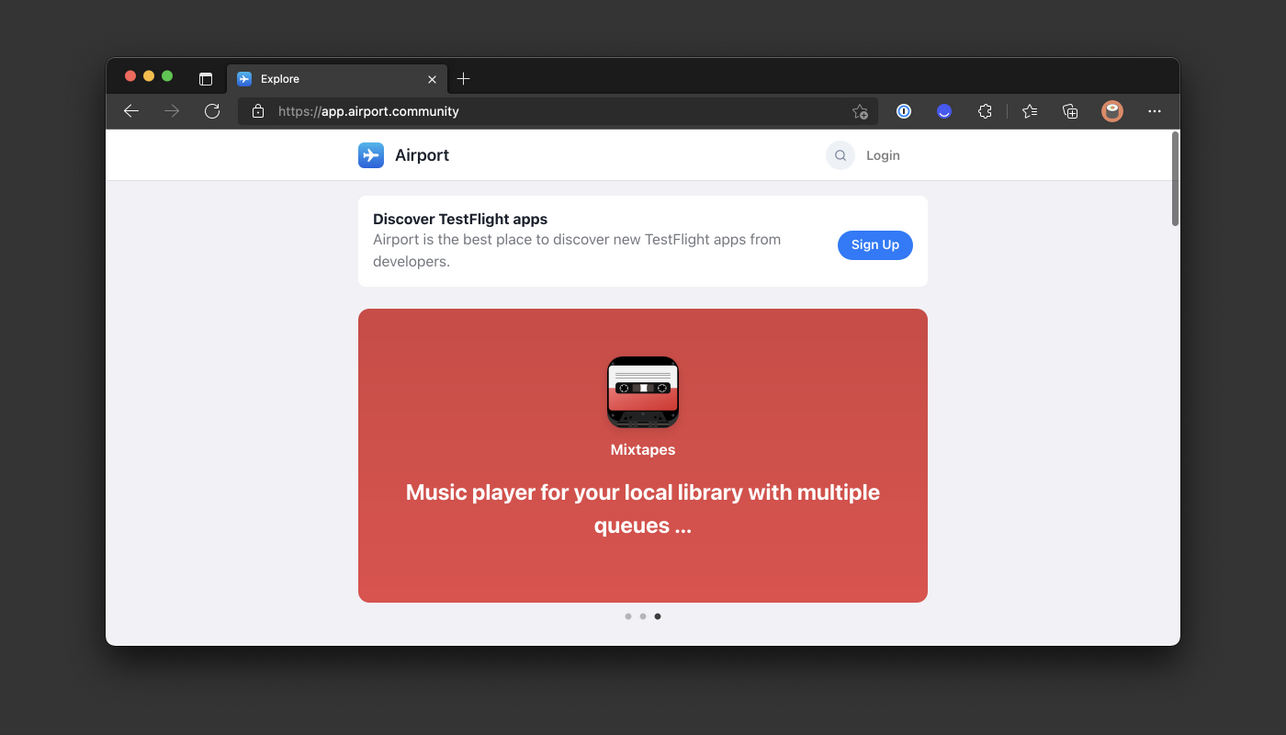Screen dimensions: 1286x735
Task: Reload the page
Action: click(x=212, y=111)
